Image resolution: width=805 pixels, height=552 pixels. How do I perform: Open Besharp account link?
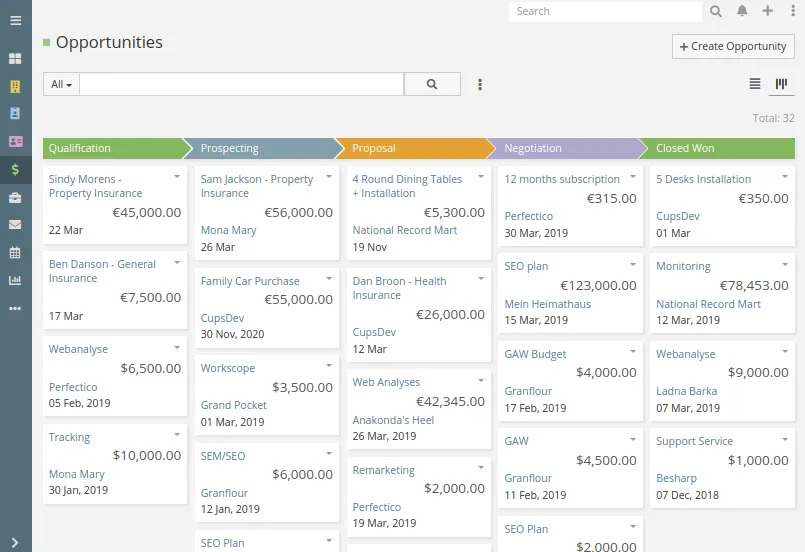676,478
